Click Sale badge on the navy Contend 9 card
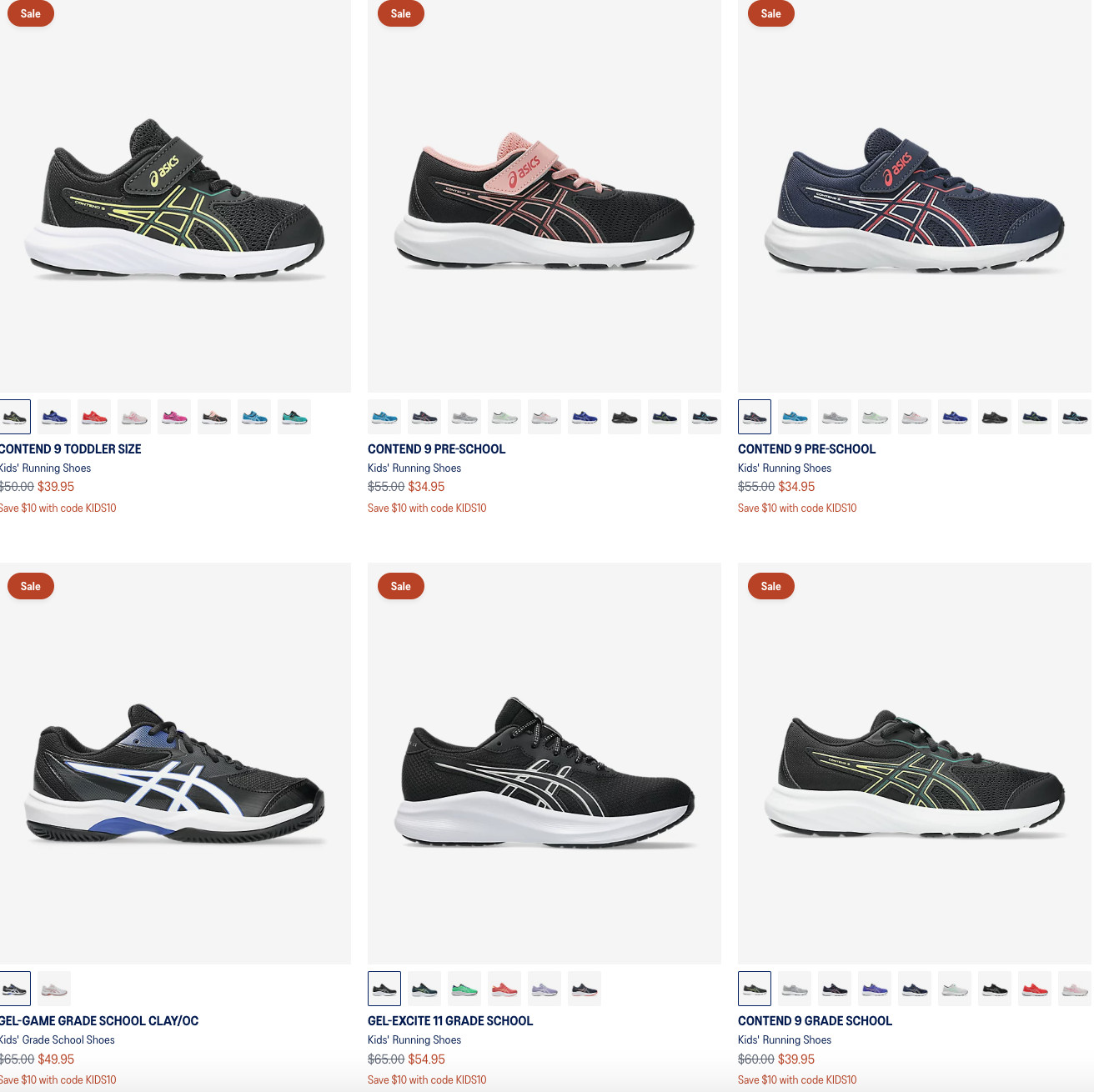1094x1092 pixels. (x=771, y=13)
